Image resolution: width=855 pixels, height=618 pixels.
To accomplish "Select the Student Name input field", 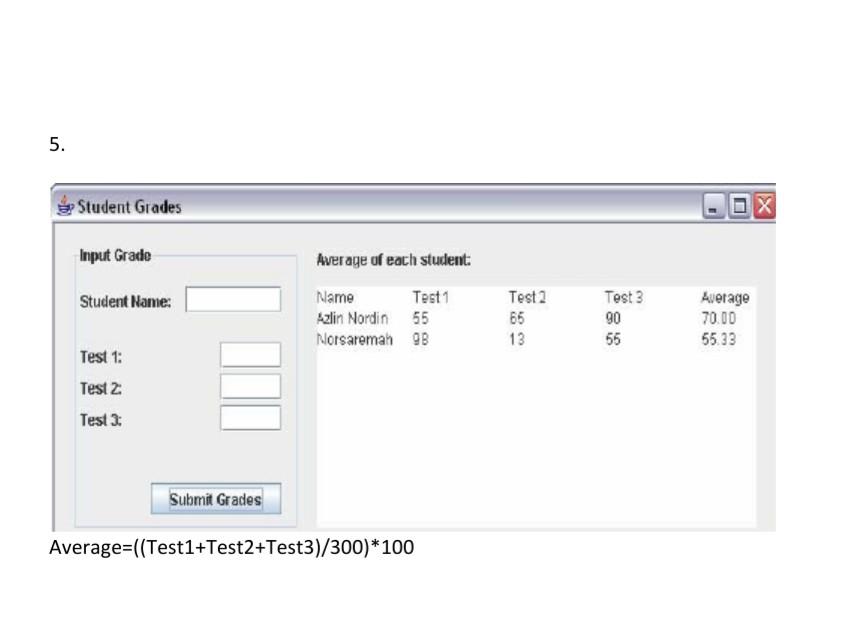I will click(x=234, y=297).
